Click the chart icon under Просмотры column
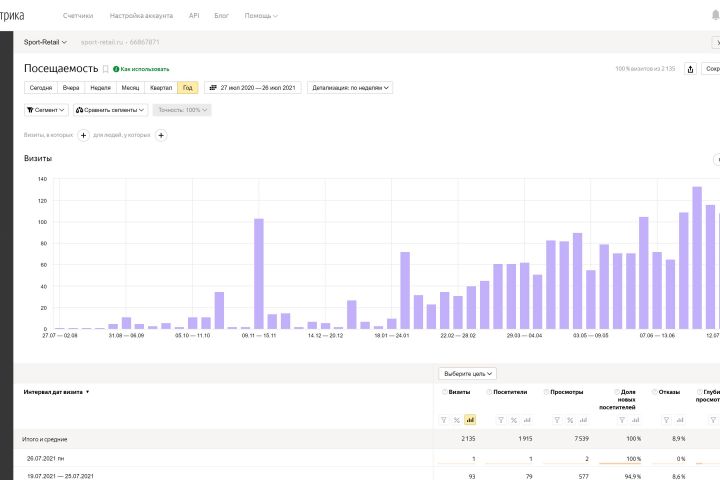 [x=583, y=420]
